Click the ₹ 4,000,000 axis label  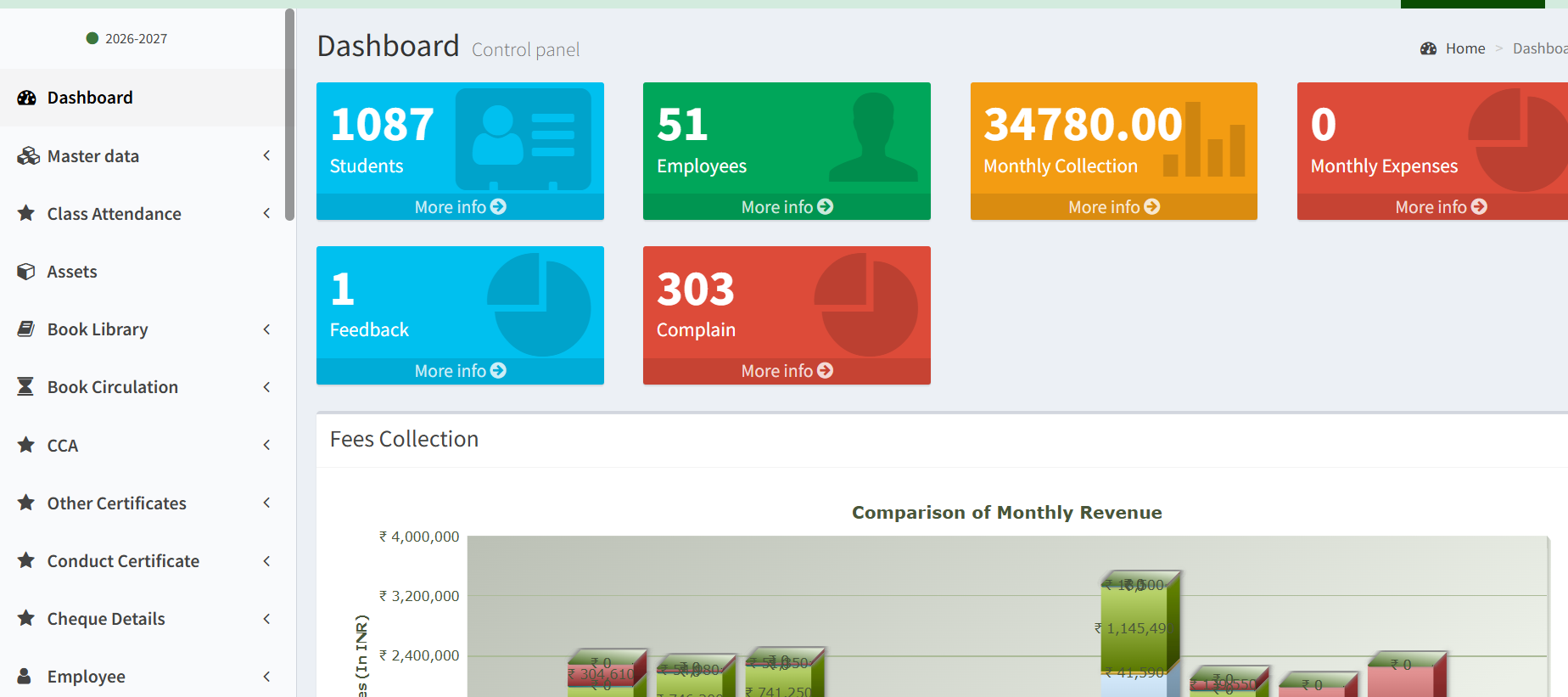[x=419, y=537]
